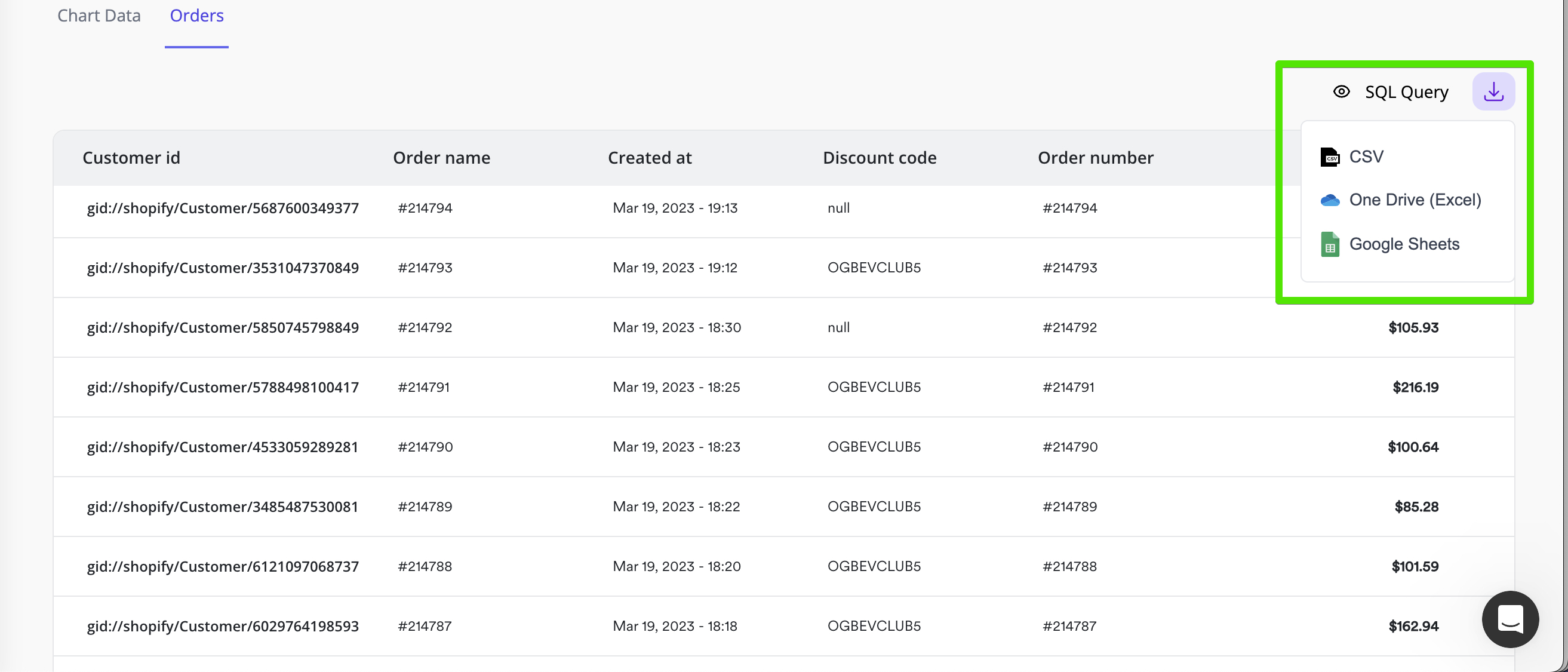
Task: Click the CSV file icon
Action: pos(1329,157)
